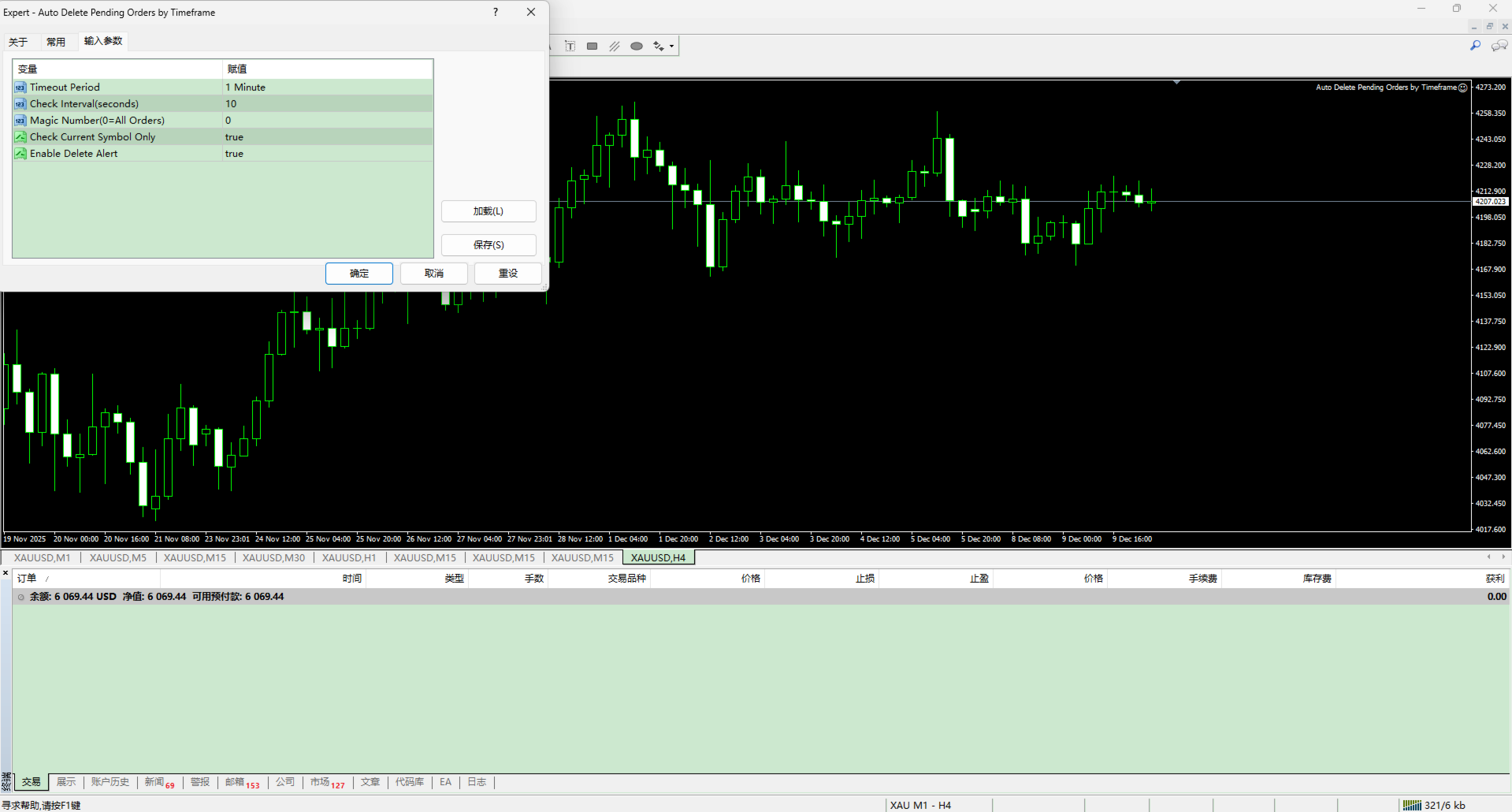Click the Enable Delete Alert icon
This screenshot has width=1512, height=812.
point(20,154)
